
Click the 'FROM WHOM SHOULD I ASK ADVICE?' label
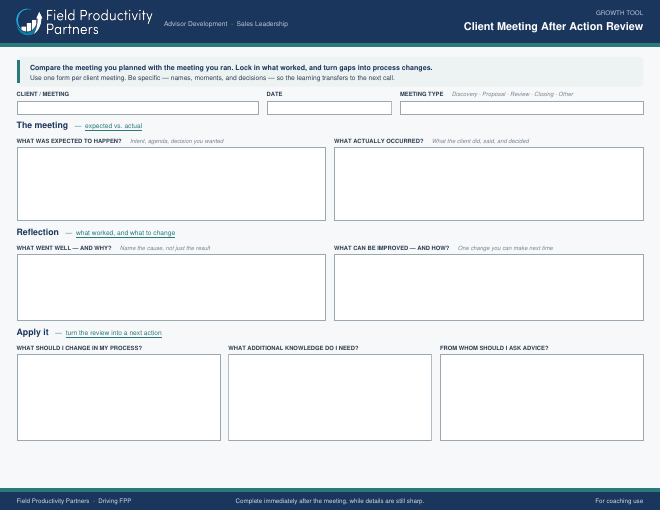tap(494, 348)
